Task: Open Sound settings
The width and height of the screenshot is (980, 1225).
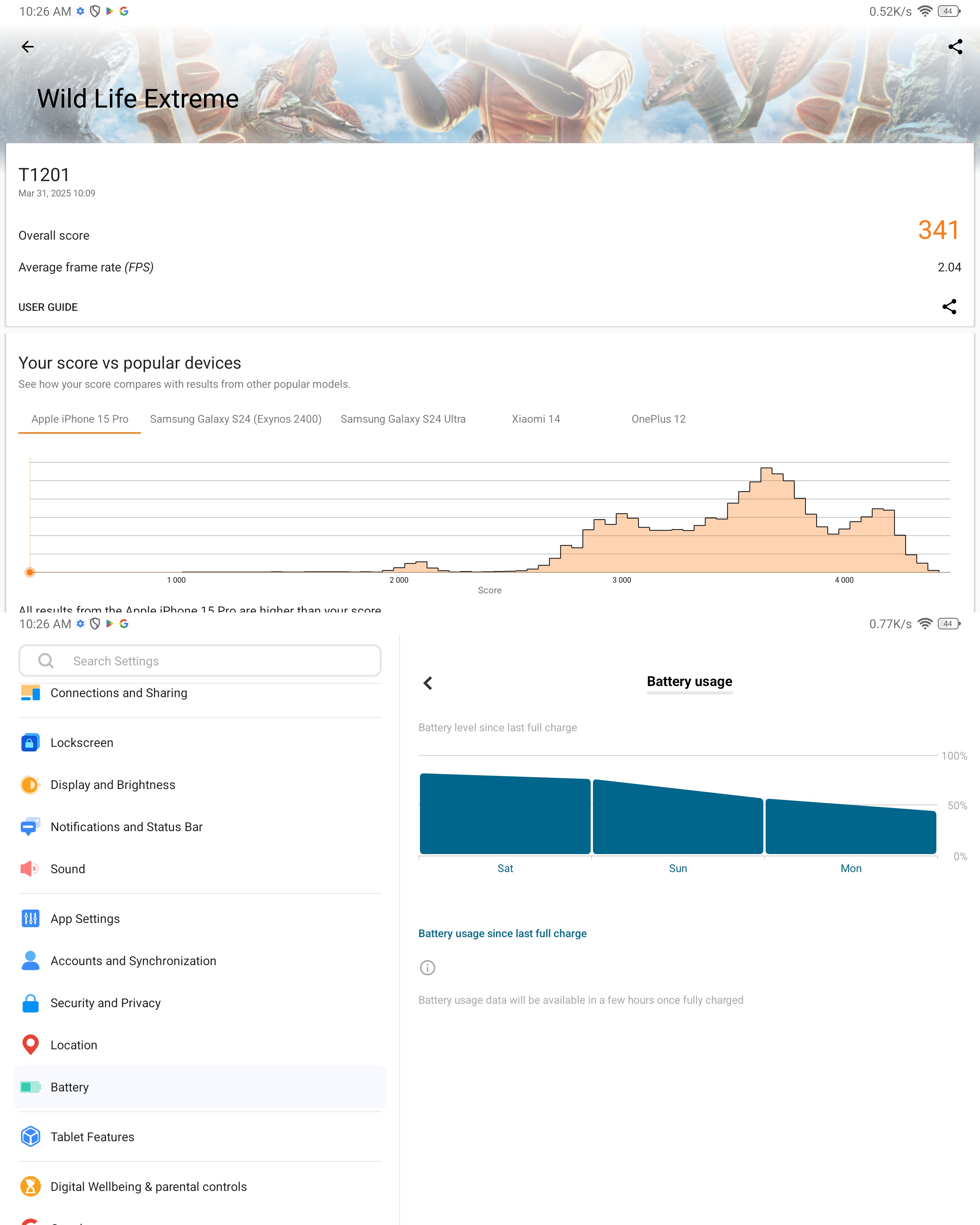Action: coord(200,869)
